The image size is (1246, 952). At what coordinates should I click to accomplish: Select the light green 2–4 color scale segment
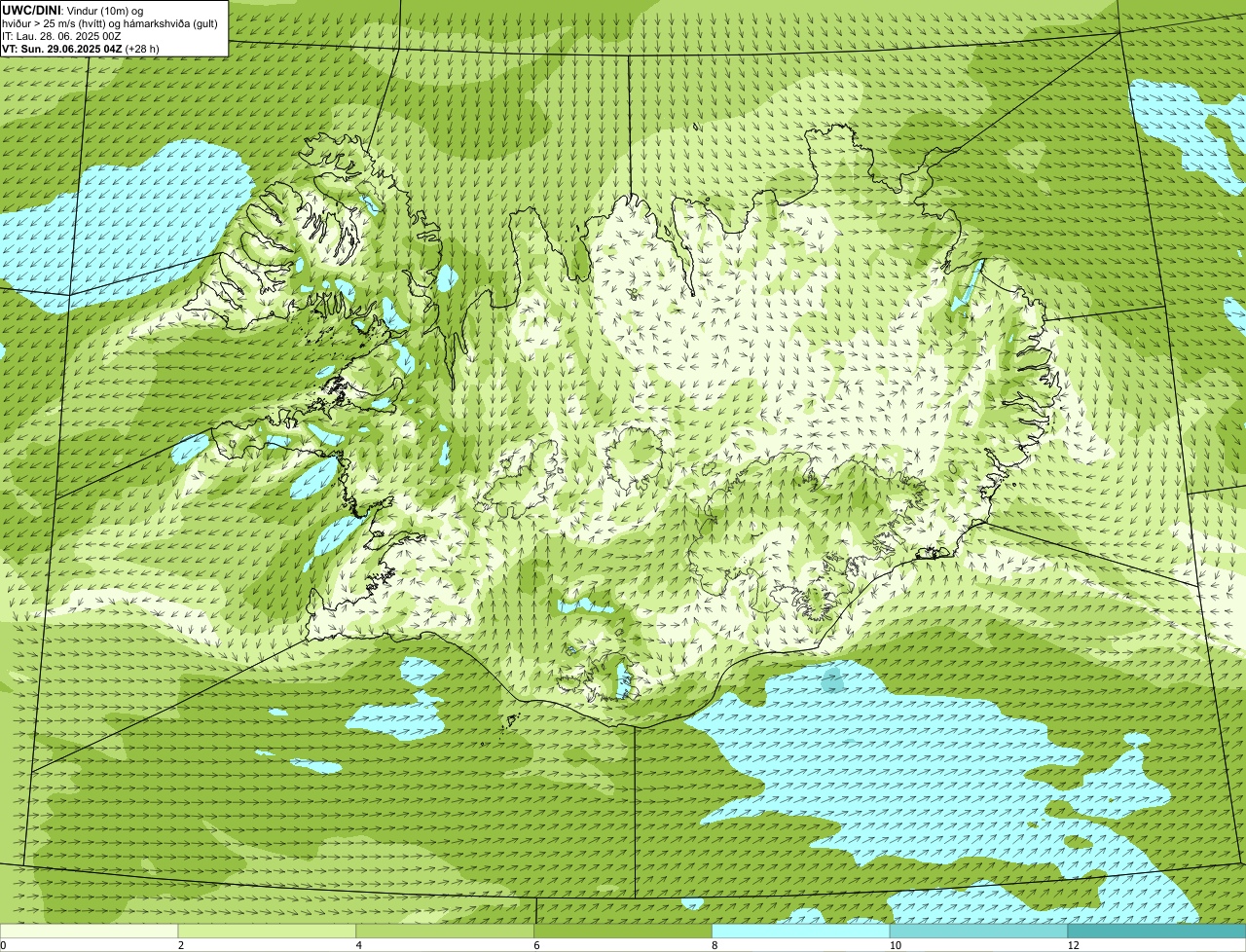(267, 931)
